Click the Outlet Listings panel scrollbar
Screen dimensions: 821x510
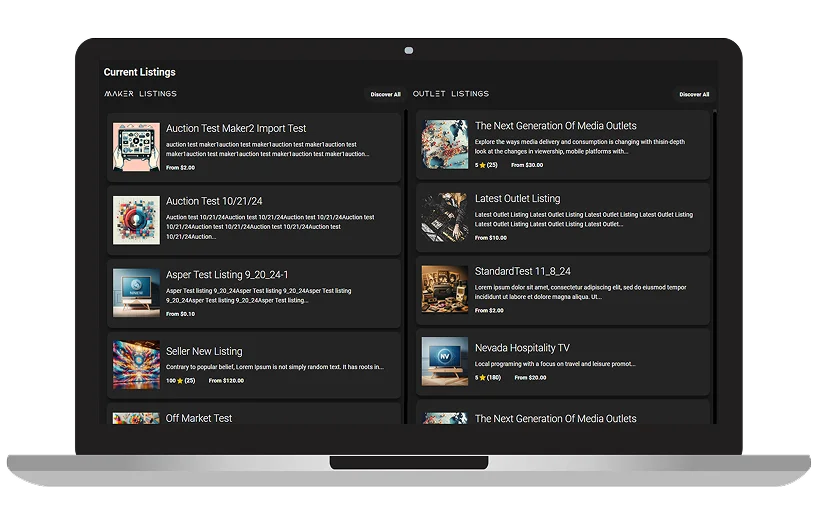714,260
